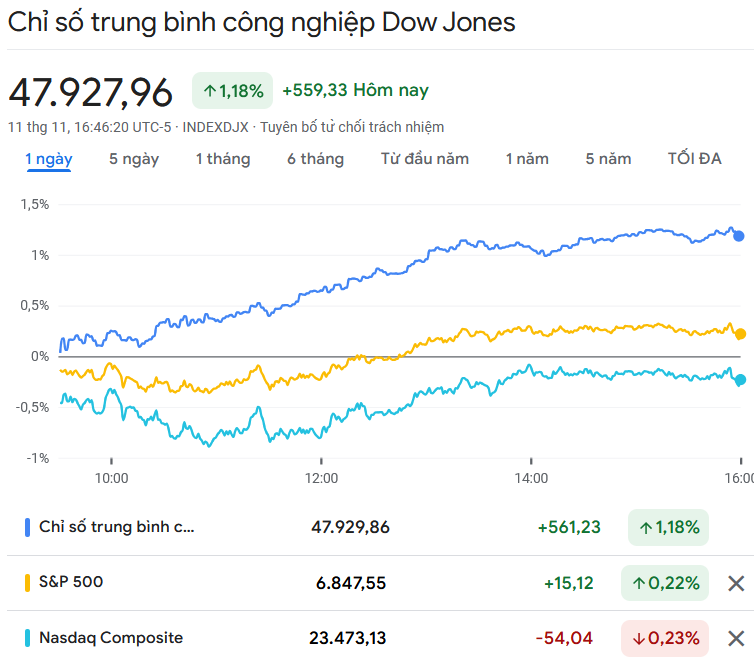Screen dimensions: 754x666
Task: Switch to the '1 năm' range tab
Action: click(527, 159)
